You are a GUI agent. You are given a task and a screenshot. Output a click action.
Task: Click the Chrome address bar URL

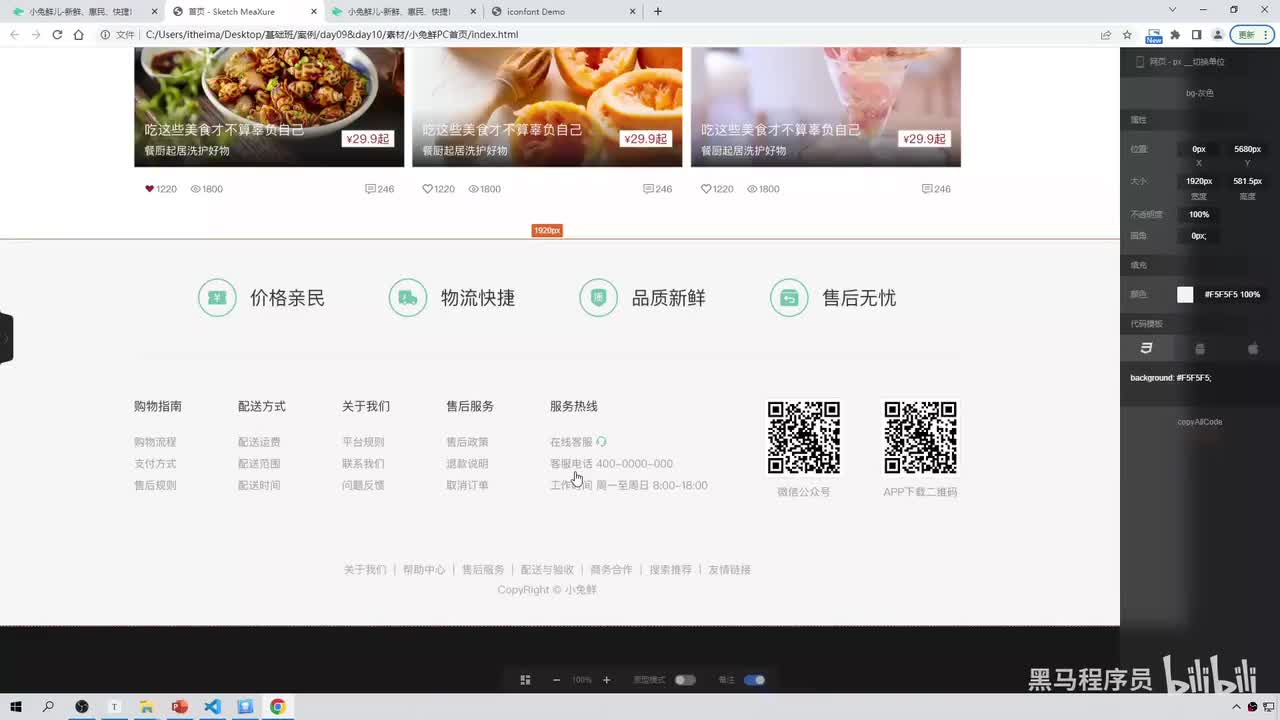(332, 35)
